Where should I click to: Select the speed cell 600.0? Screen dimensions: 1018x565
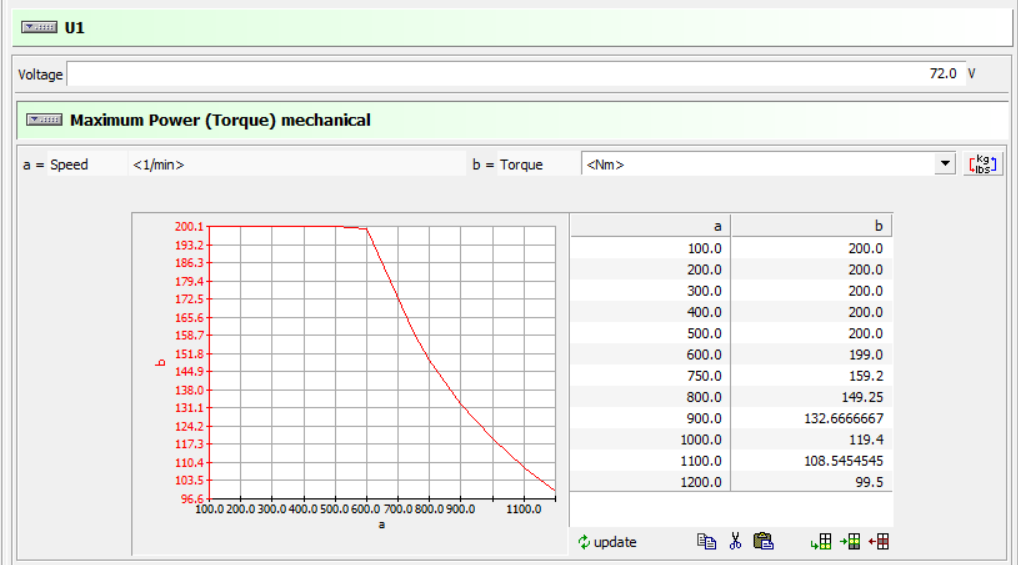click(651, 355)
